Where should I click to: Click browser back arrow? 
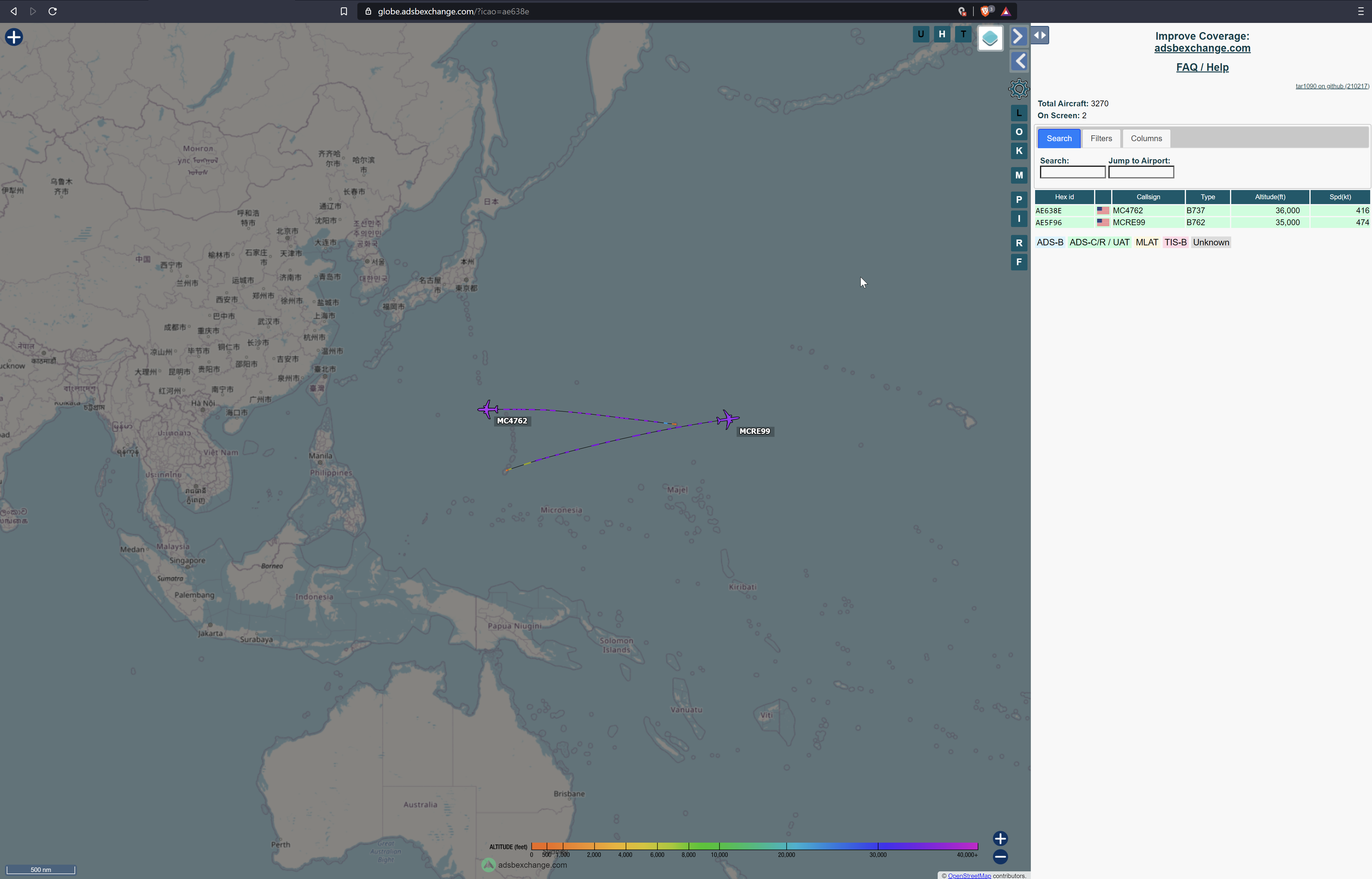14,11
